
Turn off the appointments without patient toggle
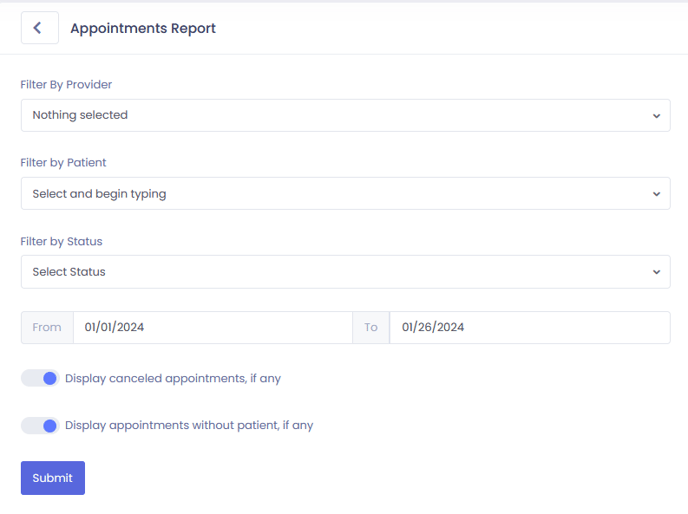(x=40, y=426)
